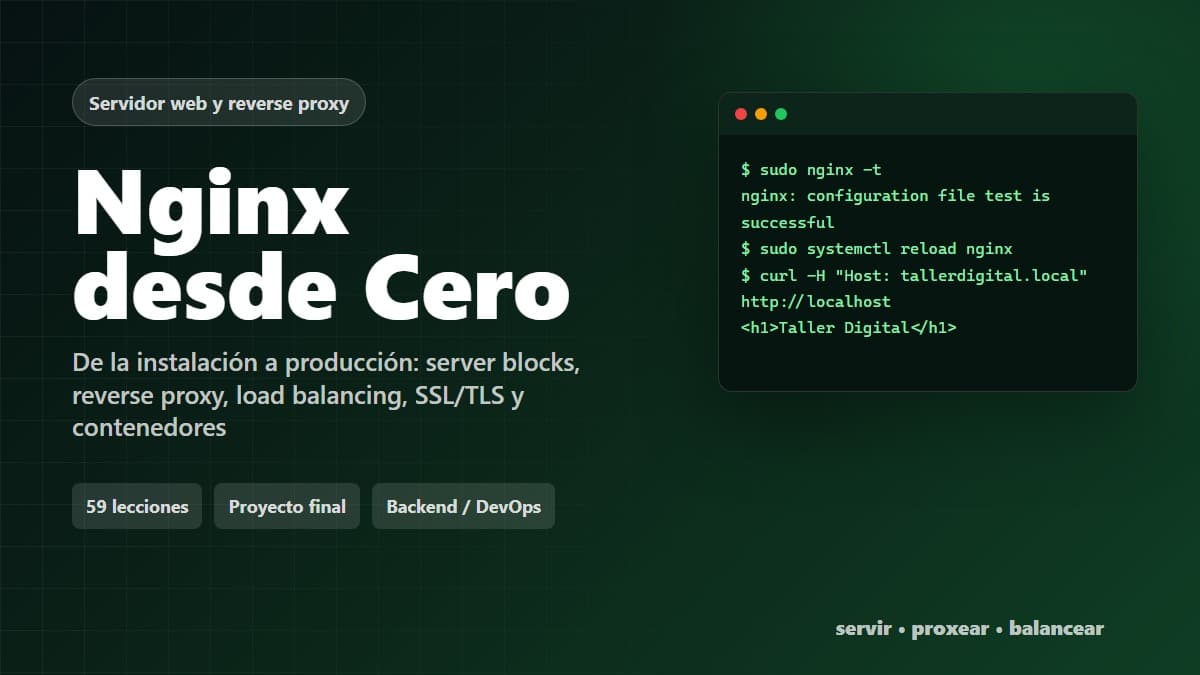Click the curl 'Host: tallerdigital.local' command line
The image size is (1200, 675).
[x=914, y=275]
